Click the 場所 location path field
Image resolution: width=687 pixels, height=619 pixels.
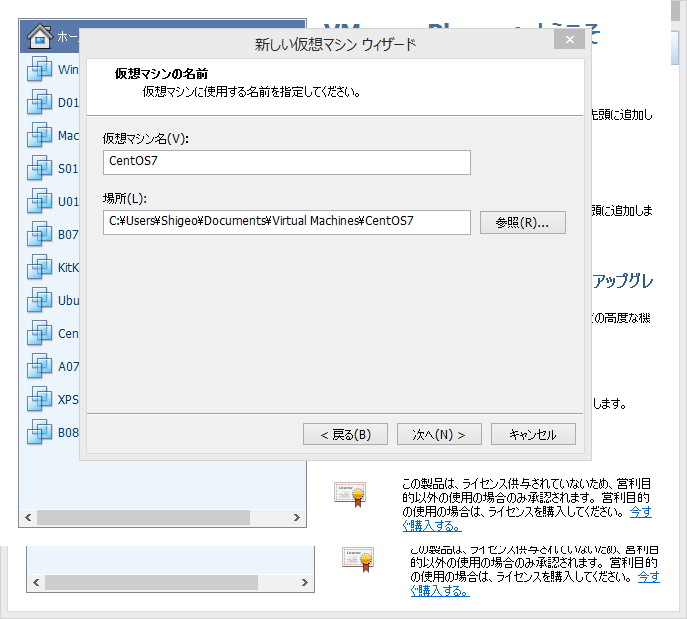287,222
